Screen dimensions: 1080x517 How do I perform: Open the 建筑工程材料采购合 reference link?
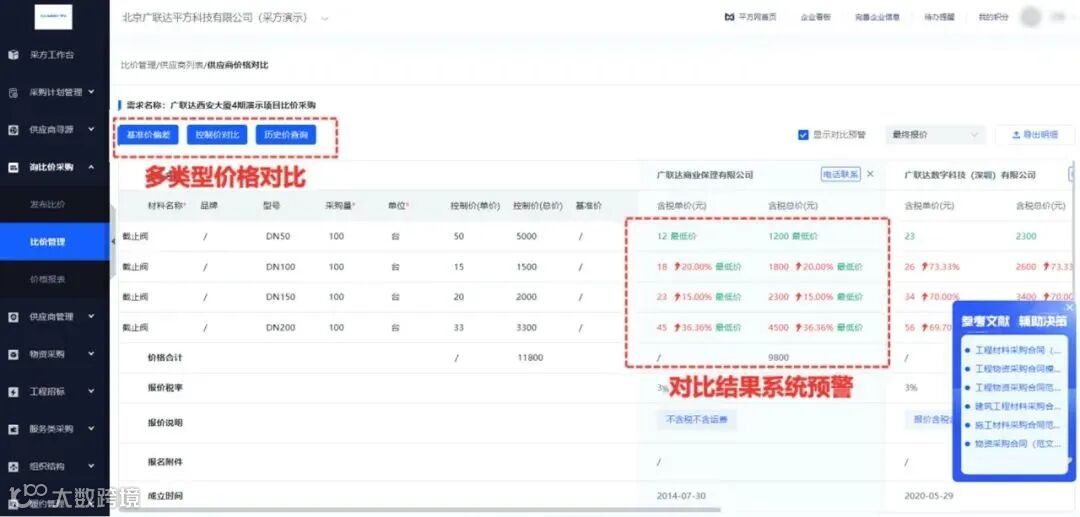click(1019, 406)
